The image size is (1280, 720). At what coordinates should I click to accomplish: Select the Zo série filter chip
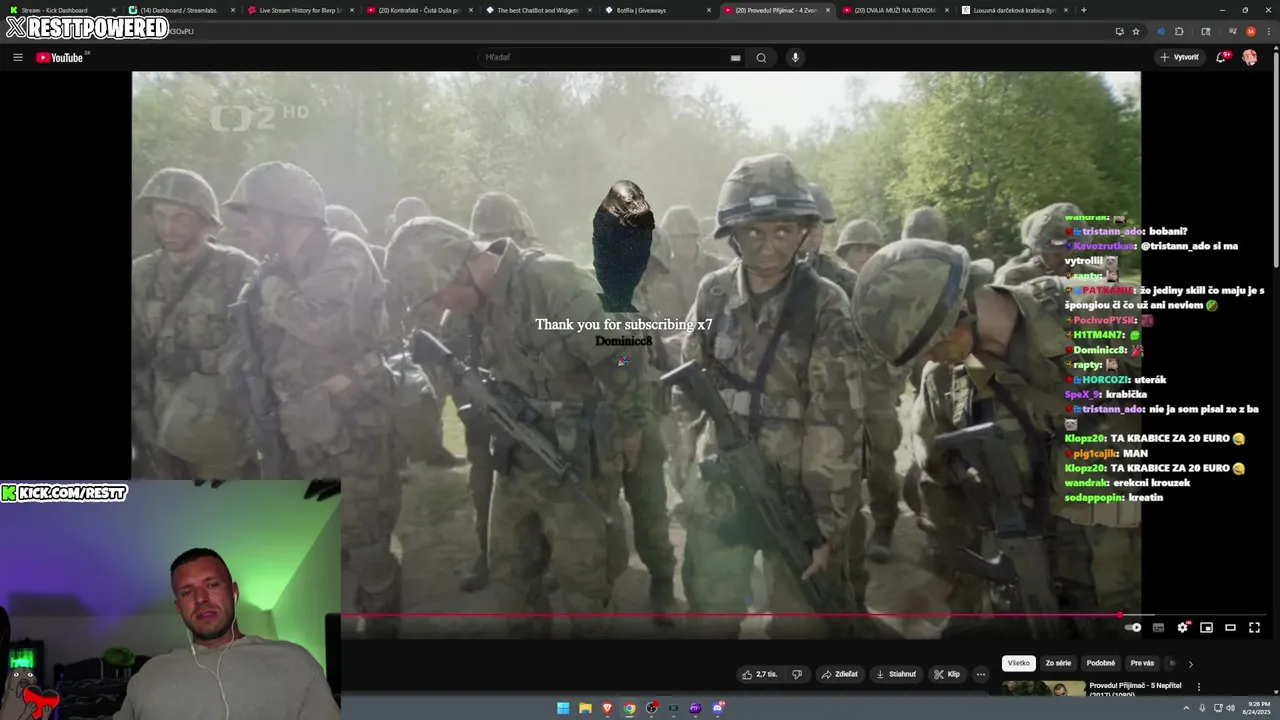point(1058,663)
